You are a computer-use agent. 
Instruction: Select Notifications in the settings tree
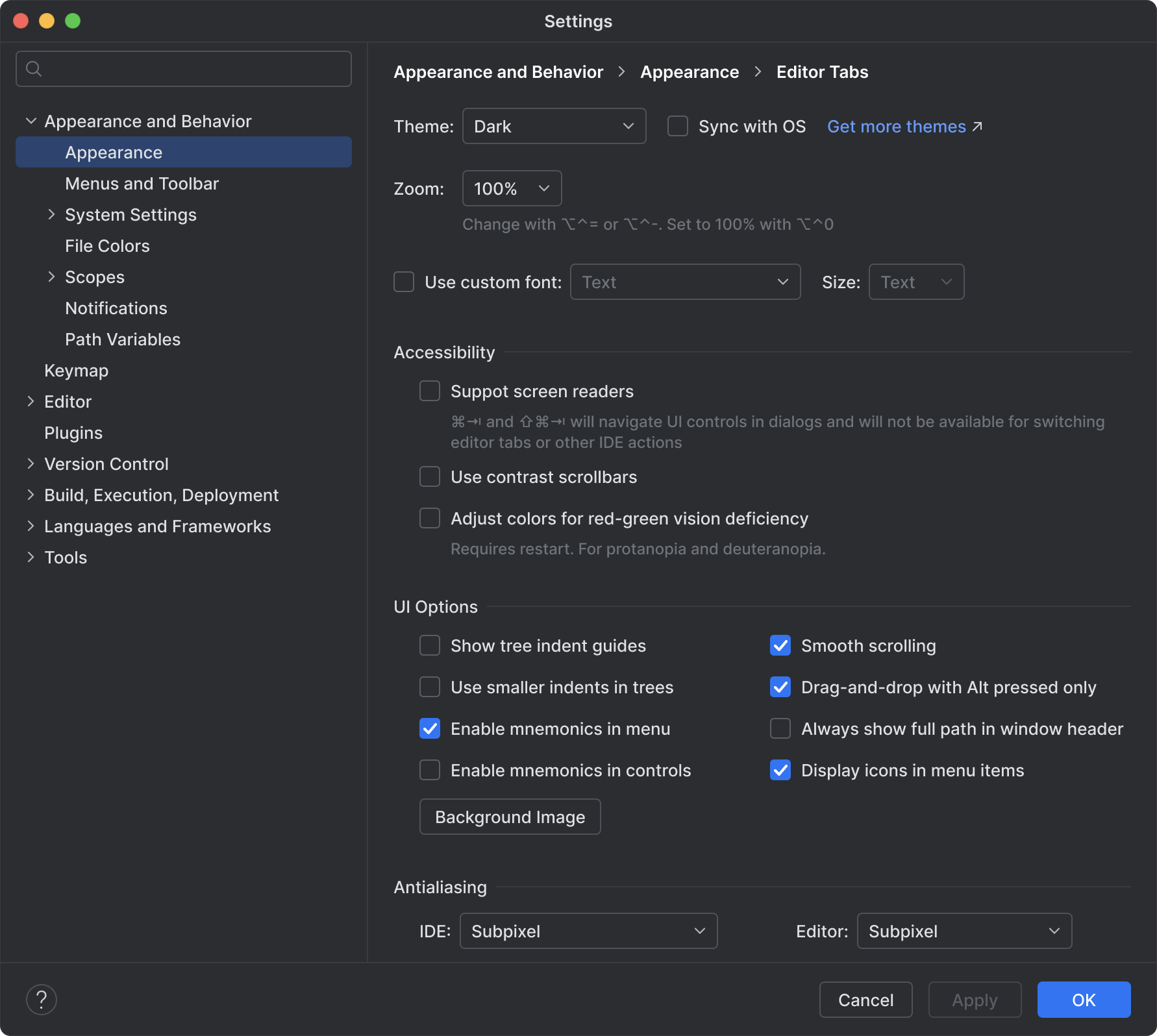116,308
